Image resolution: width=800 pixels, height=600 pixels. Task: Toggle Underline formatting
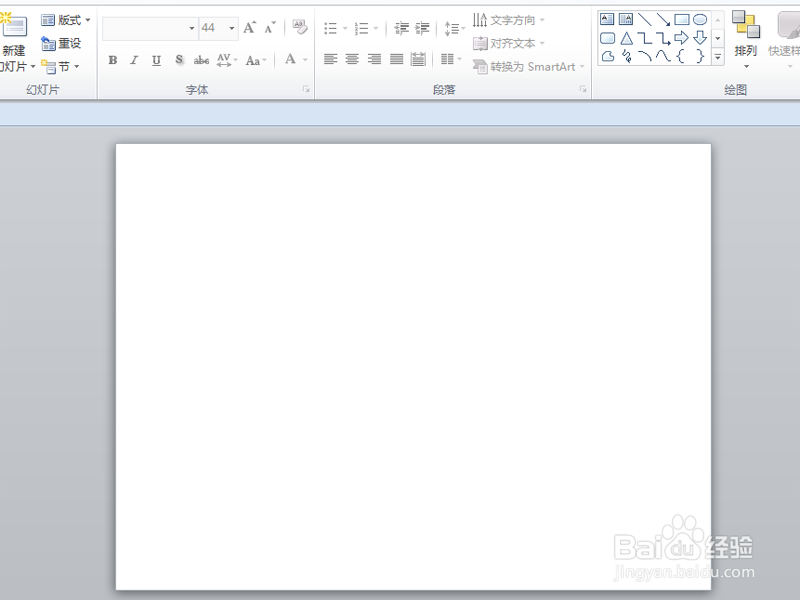(156, 60)
